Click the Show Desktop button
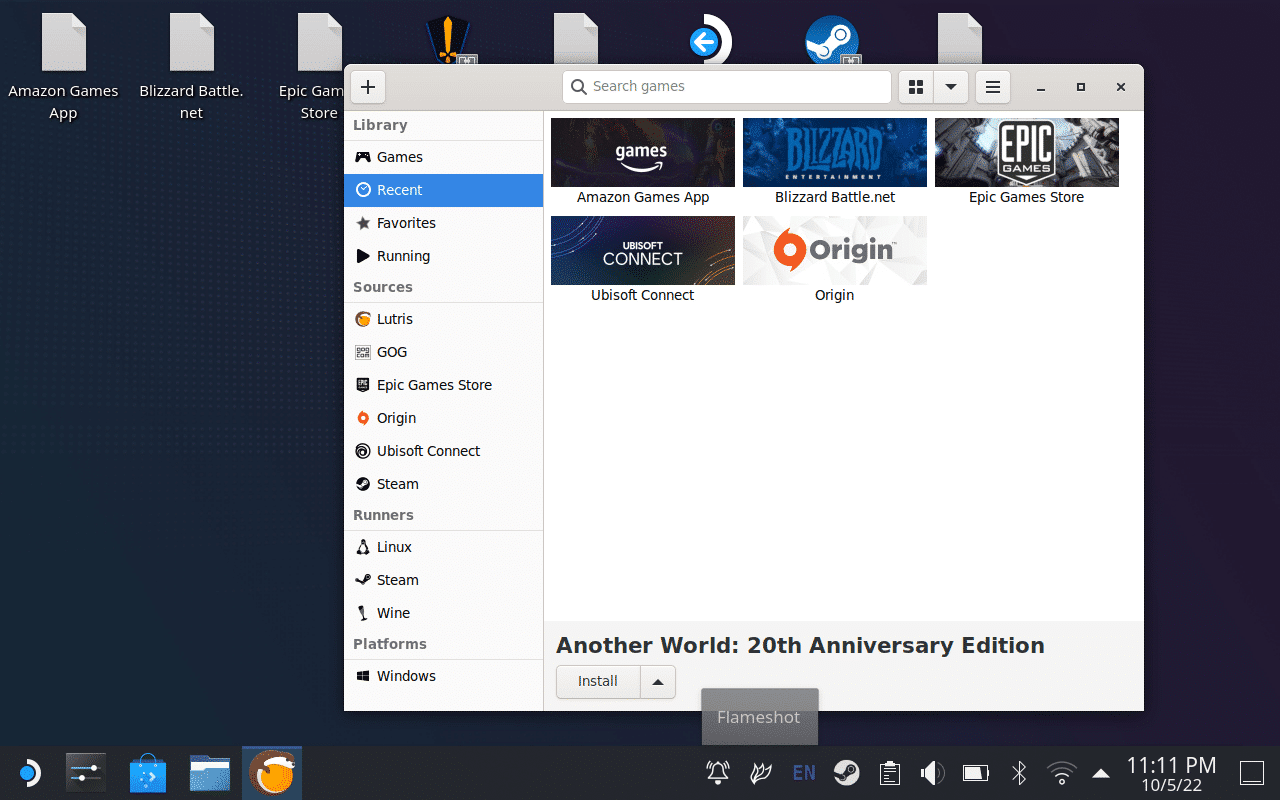The height and width of the screenshot is (800, 1280). point(1252,773)
